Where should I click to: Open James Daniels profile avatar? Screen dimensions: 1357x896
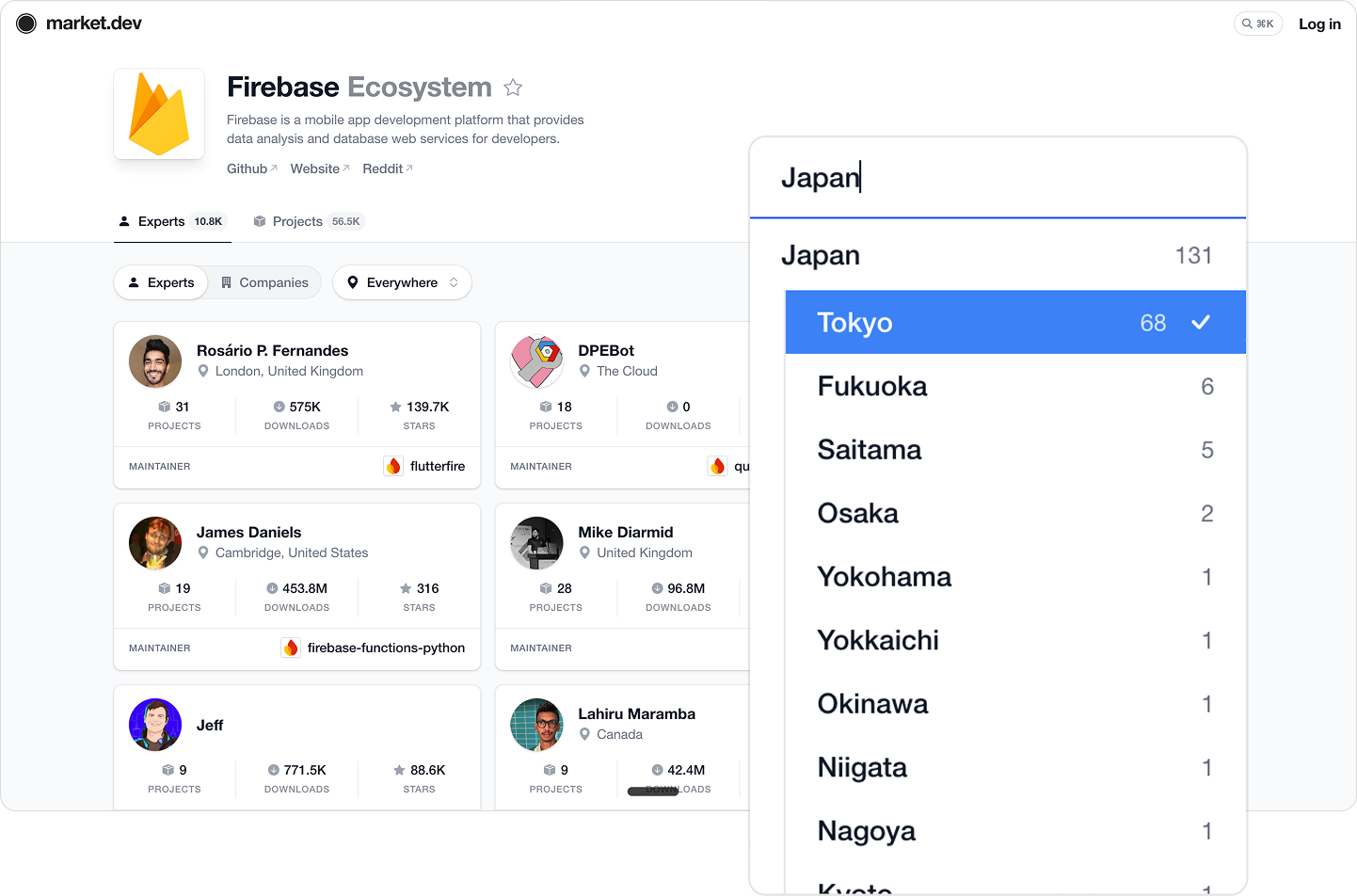155,543
